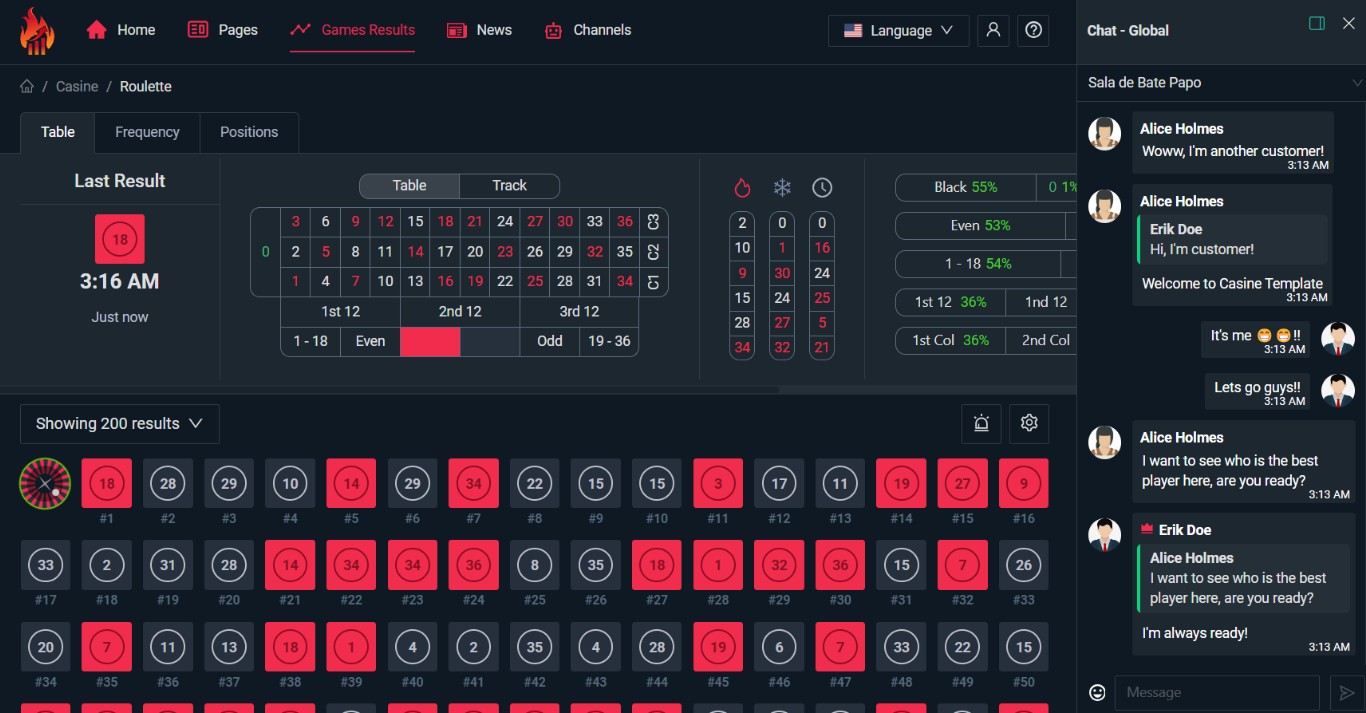Click the Casine breadcrumb link

(77, 87)
